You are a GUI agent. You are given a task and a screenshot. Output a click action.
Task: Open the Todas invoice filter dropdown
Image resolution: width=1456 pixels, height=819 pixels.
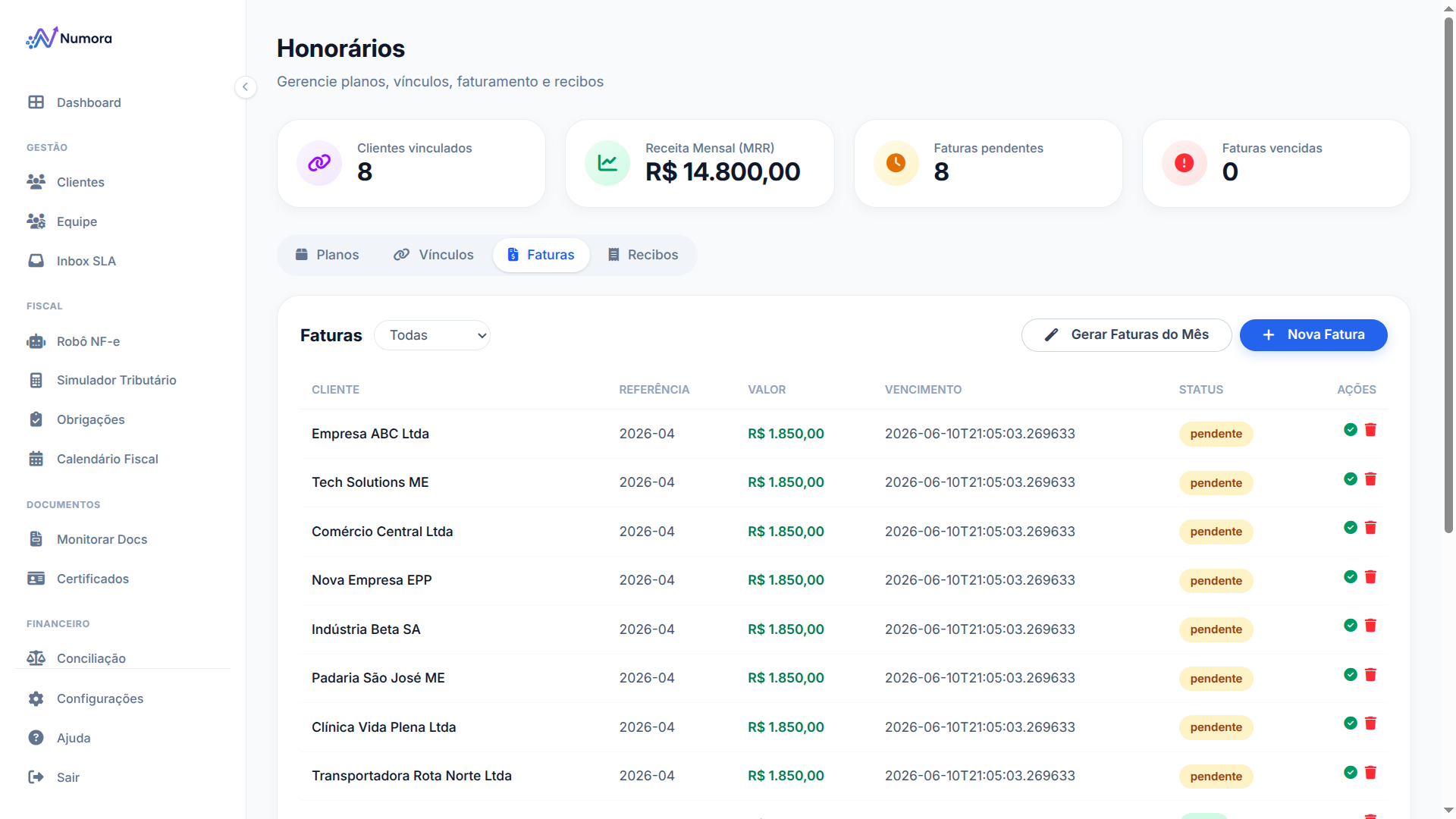click(x=432, y=335)
